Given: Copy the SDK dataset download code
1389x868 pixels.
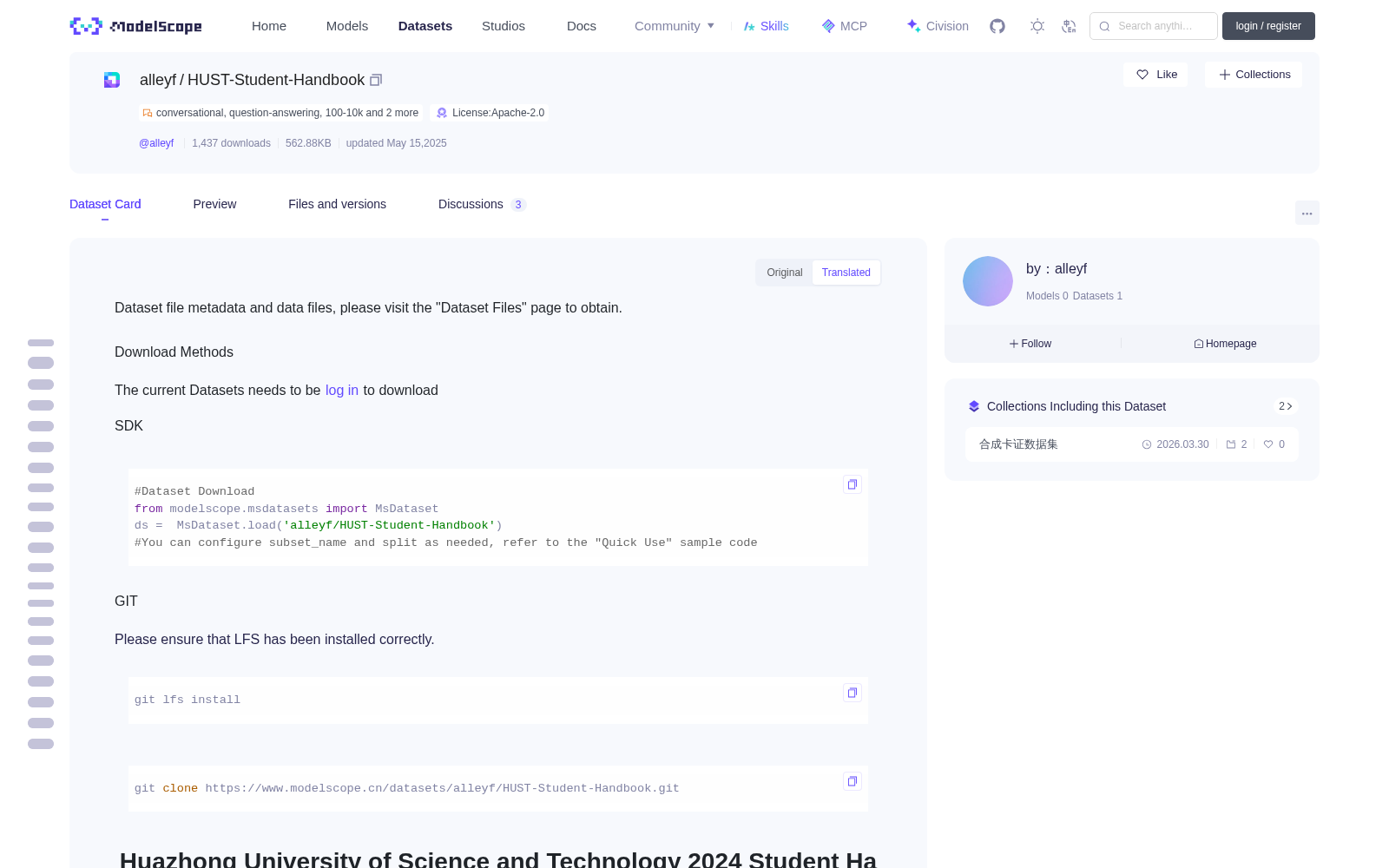Looking at the screenshot, I should pos(852,484).
